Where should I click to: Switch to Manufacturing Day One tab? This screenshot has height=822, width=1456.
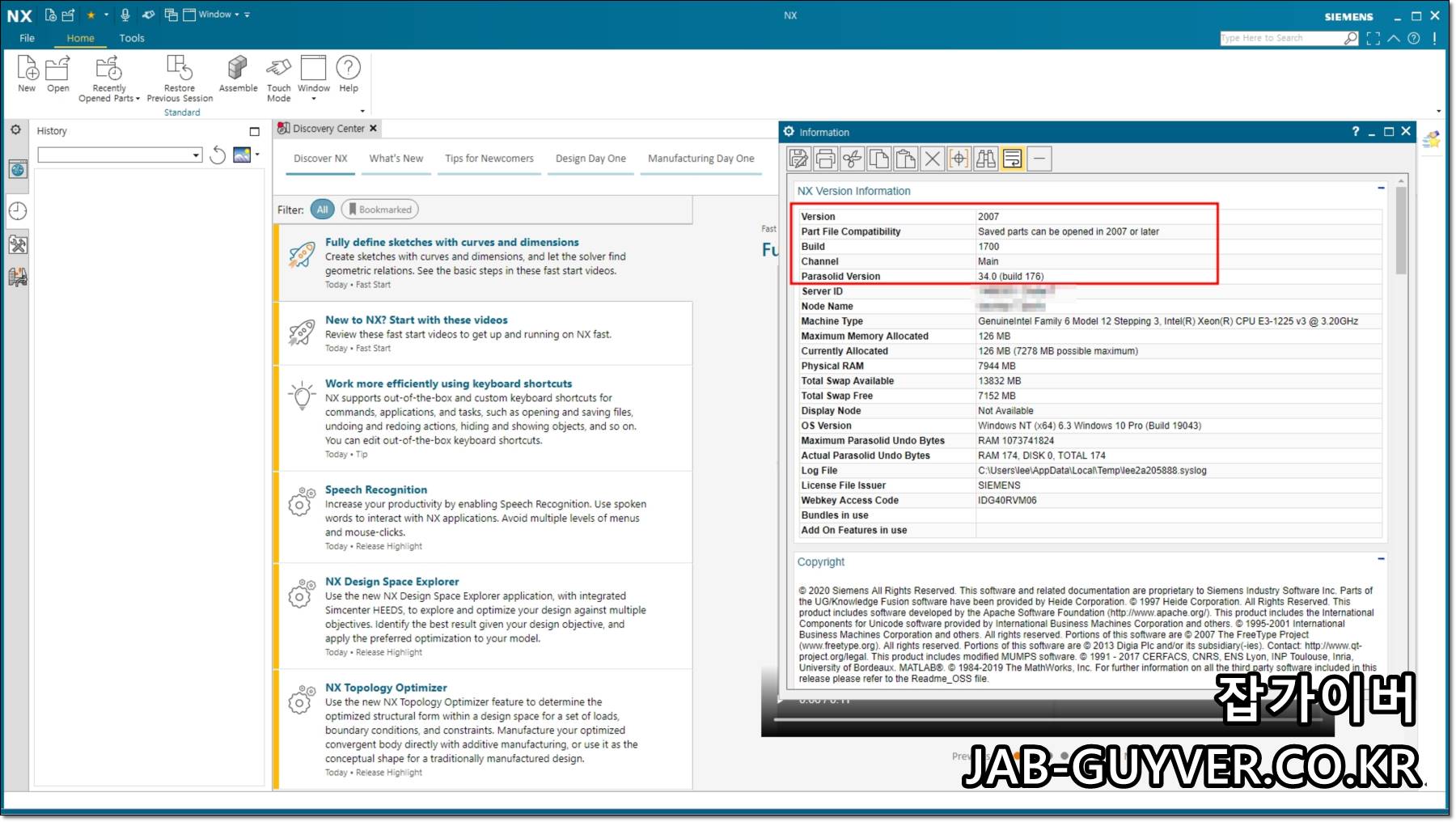pos(701,159)
